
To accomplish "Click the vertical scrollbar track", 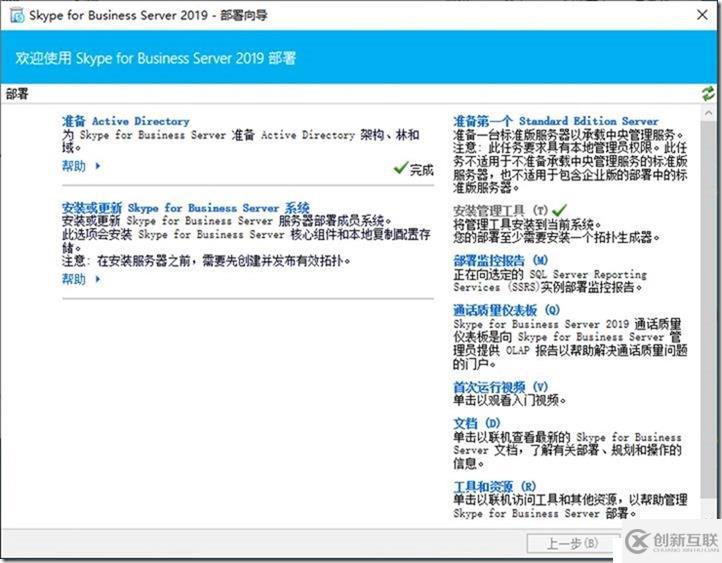I will click(708, 308).
